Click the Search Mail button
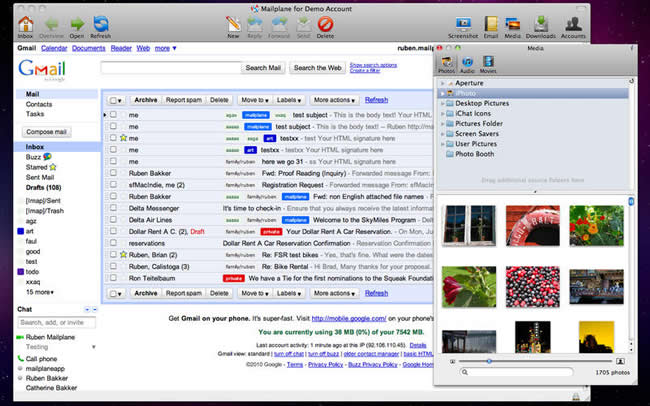Screen dimensions: 650x406 point(262,68)
